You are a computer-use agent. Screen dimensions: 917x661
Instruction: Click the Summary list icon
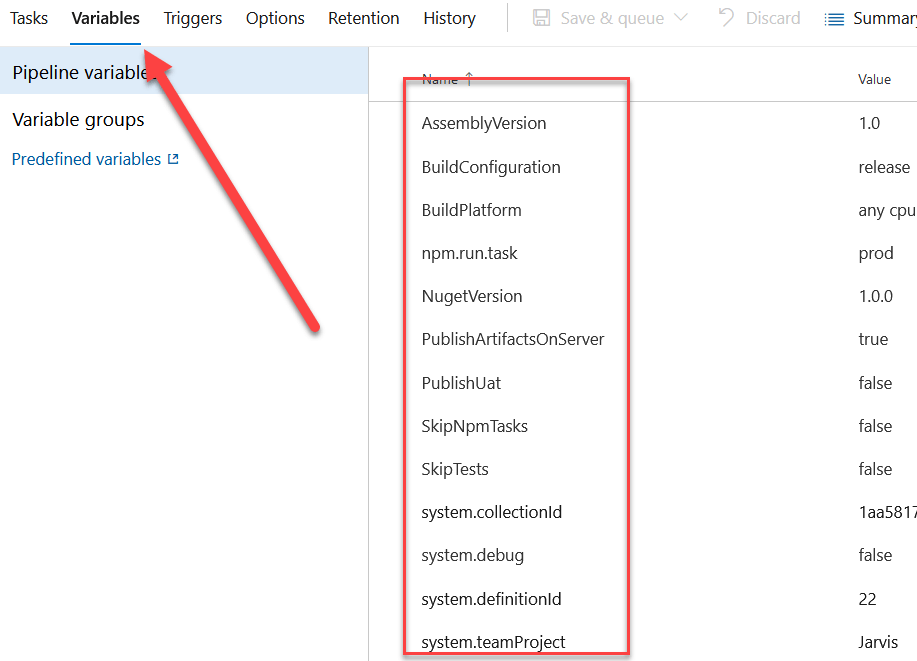(x=836, y=17)
